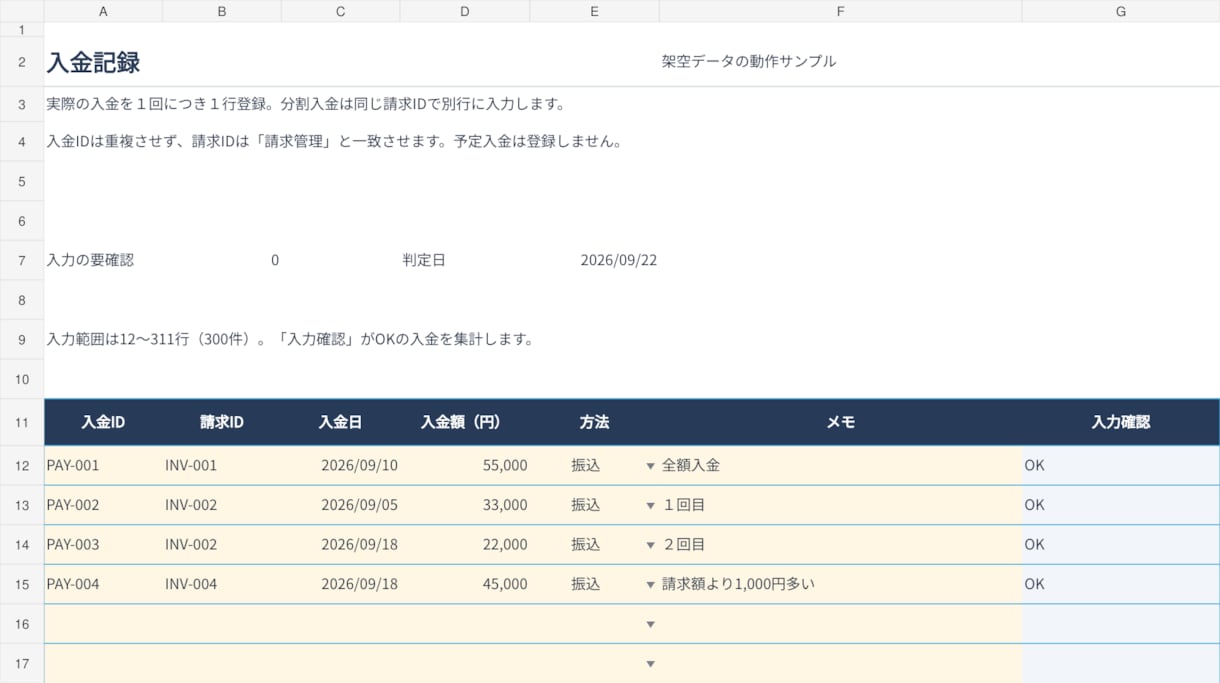
Task: Open the method dropdown arrow in row 17
Action: [x=650, y=664]
